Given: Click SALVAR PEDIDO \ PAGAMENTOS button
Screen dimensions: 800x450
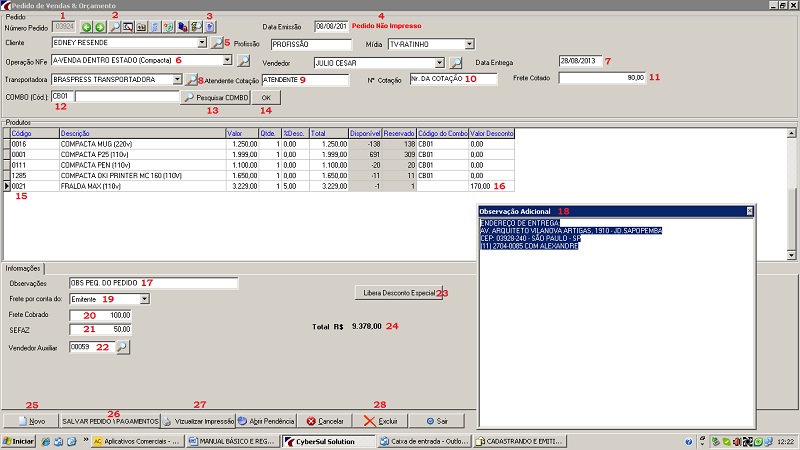Looking at the screenshot, I should tap(110, 421).
